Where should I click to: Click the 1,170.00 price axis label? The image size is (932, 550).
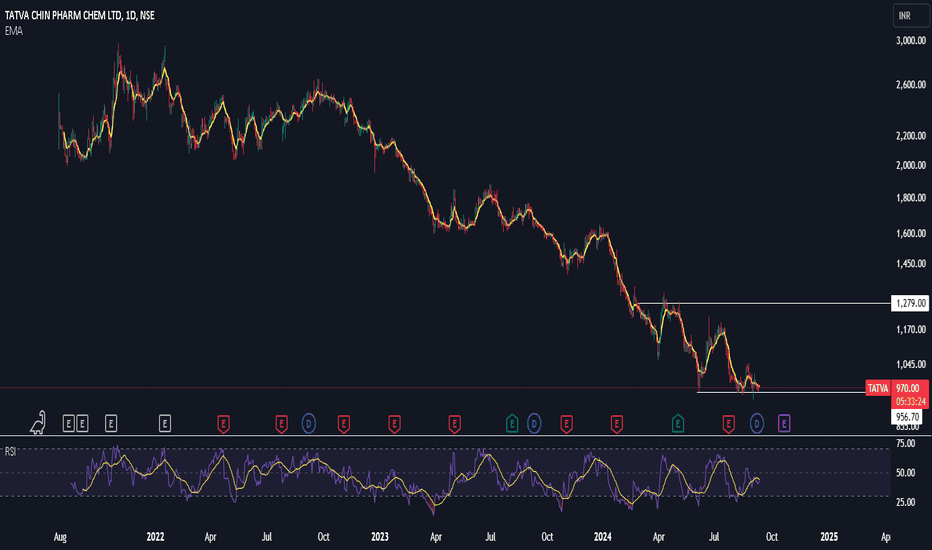[911, 329]
